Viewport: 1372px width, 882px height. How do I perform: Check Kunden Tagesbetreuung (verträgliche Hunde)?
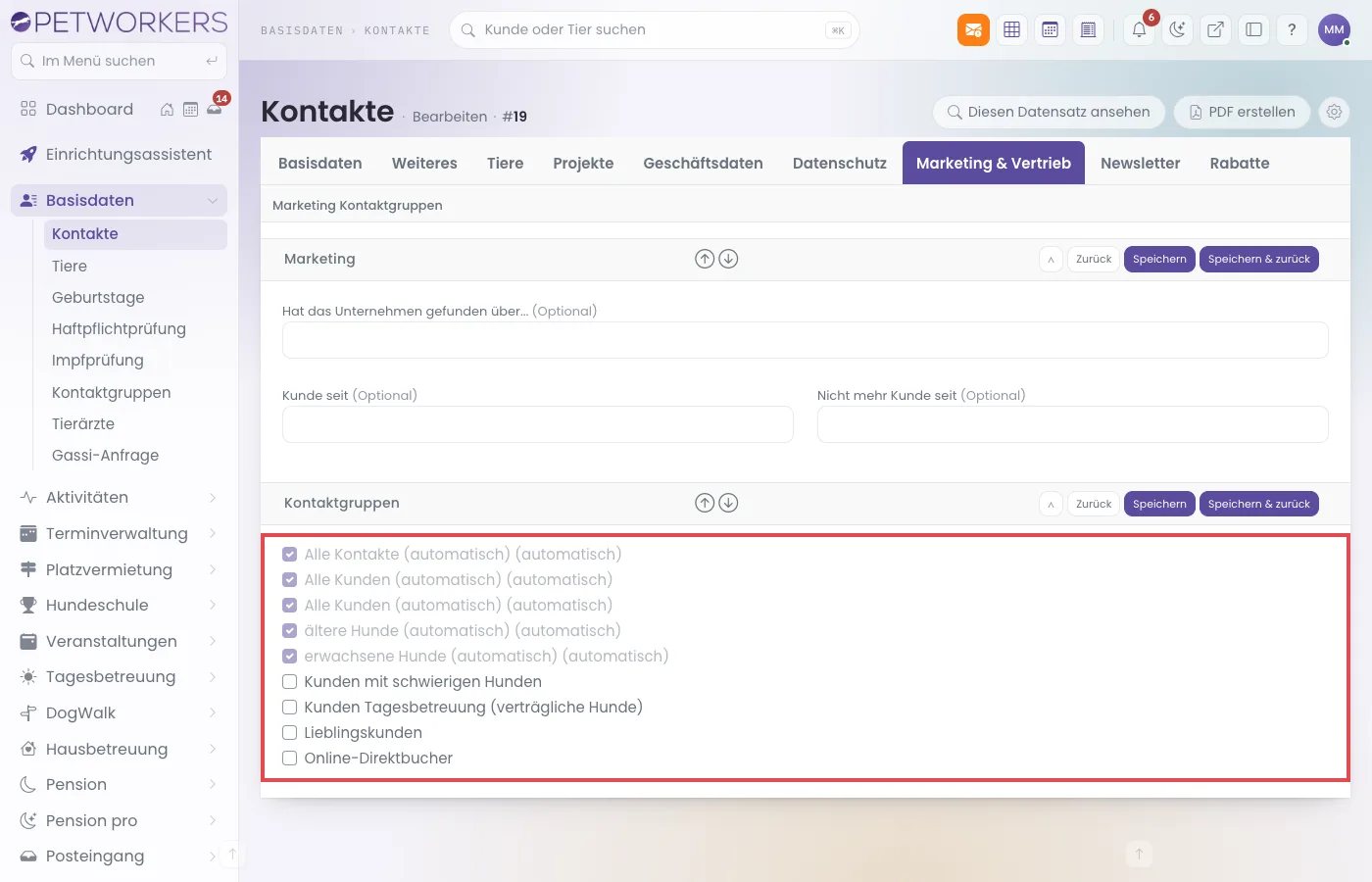tap(290, 707)
